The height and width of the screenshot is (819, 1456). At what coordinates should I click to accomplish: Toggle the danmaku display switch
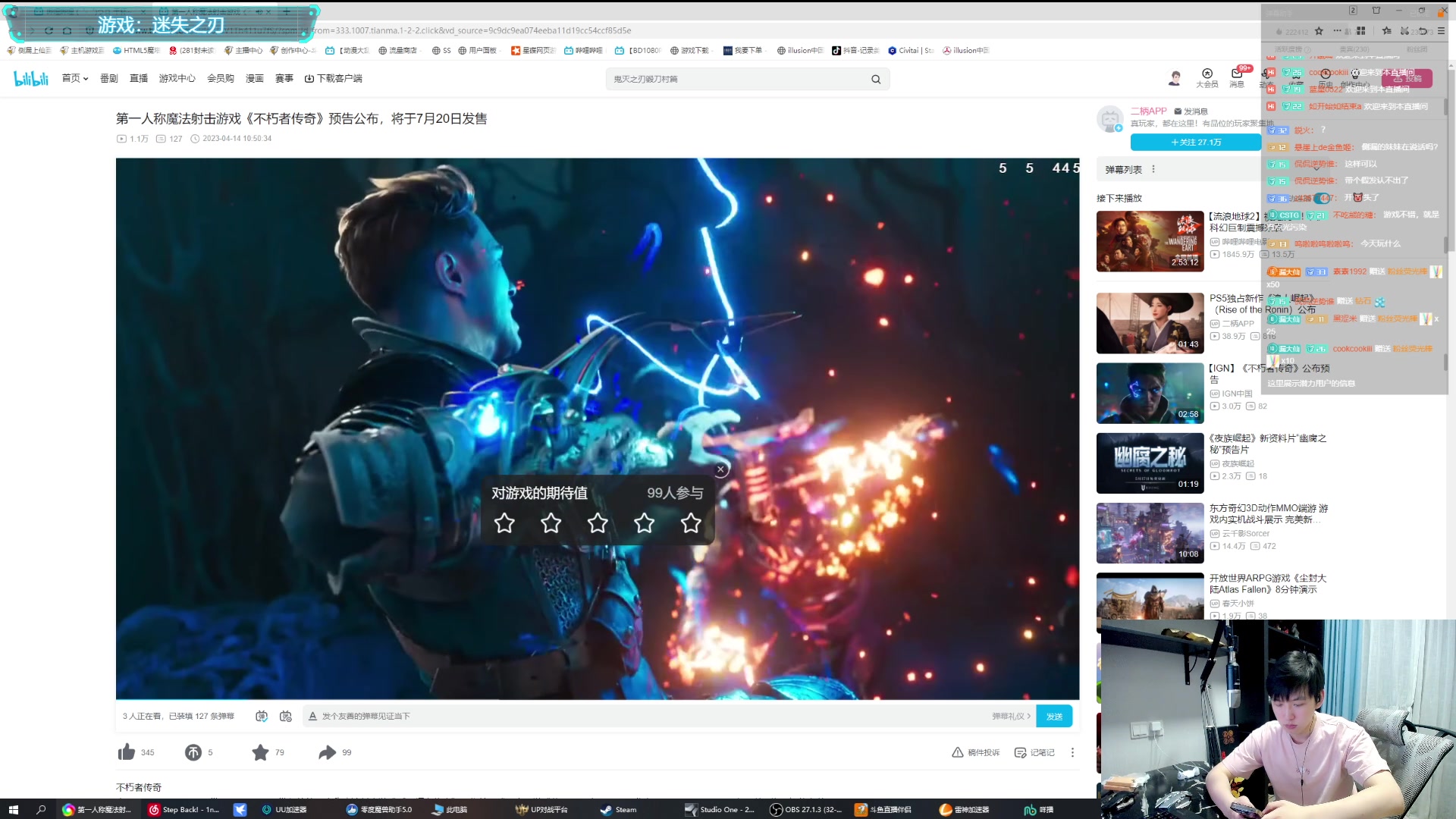click(x=262, y=716)
